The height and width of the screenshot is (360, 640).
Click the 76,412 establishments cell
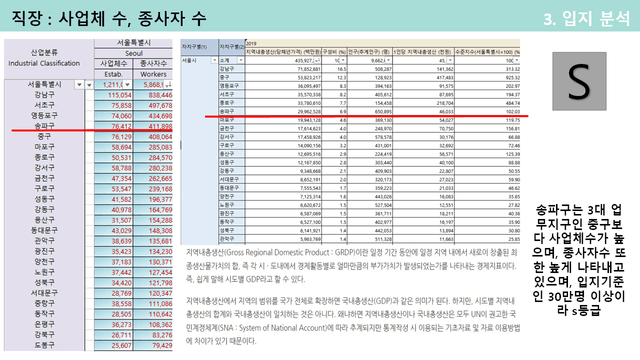[x=114, y=127]
